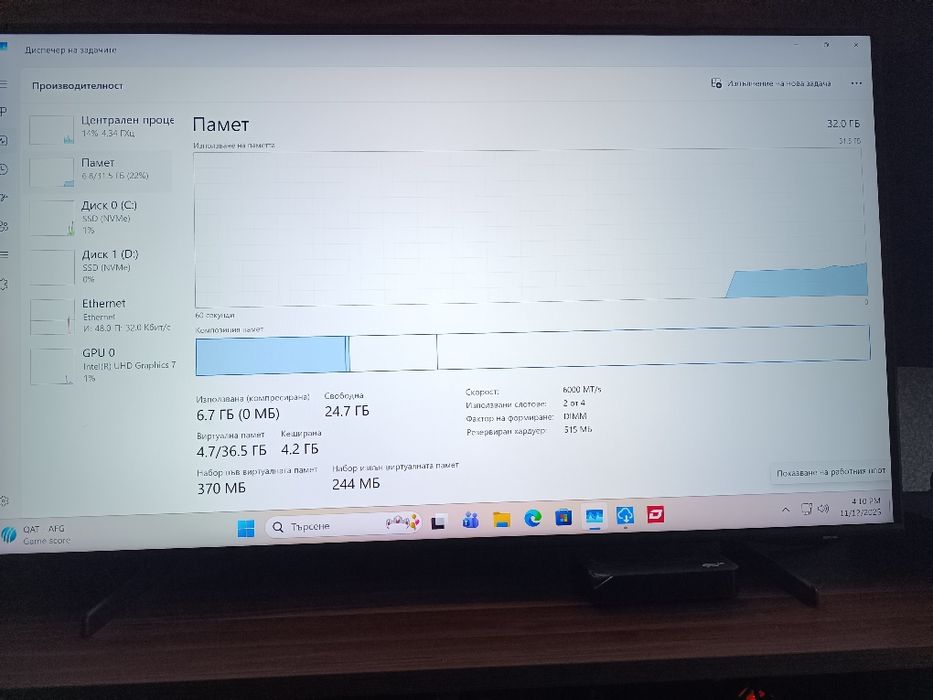Click the 32.0 ГБ total memory label

point(843,124)
